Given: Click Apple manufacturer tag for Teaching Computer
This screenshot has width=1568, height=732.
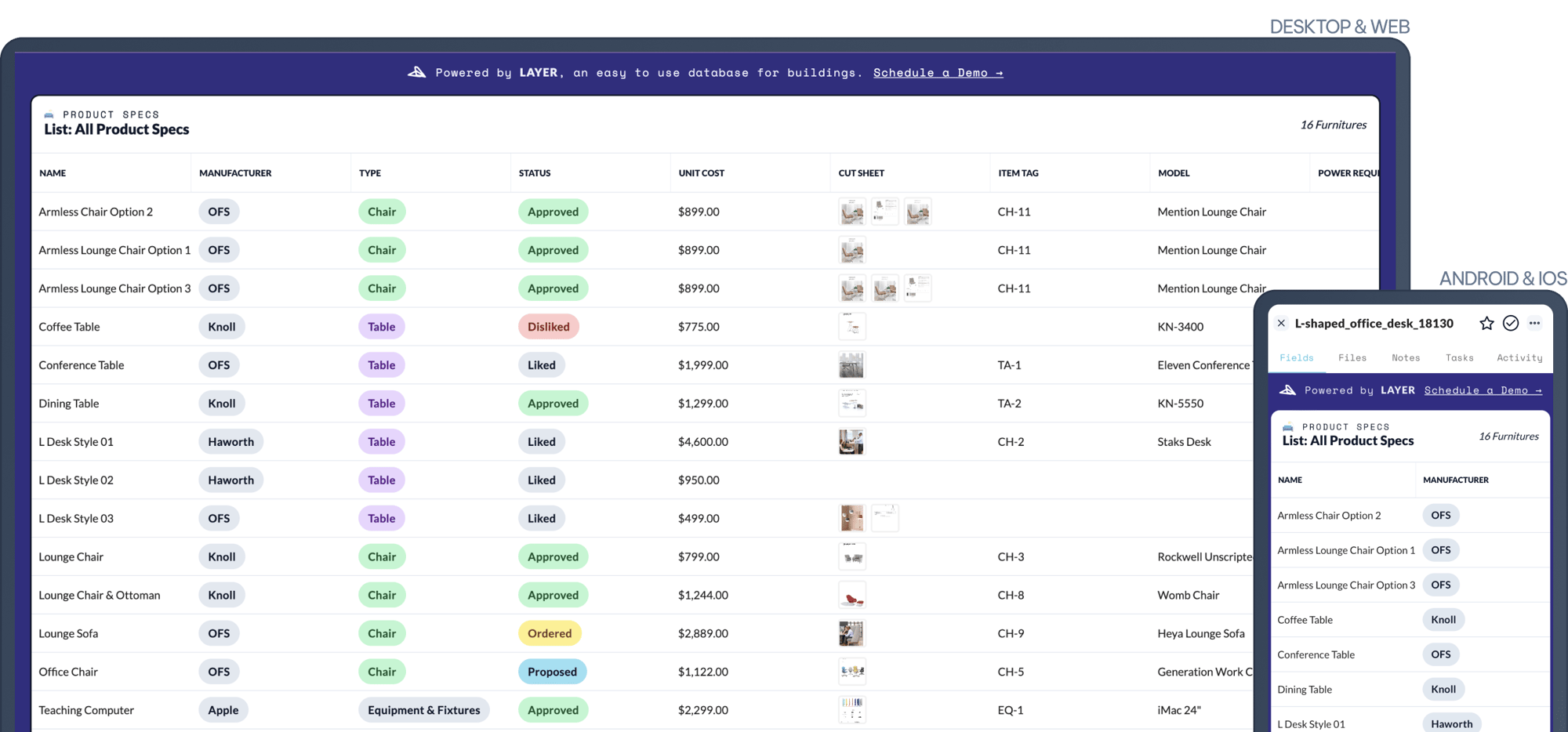Looking at the screenshot, I should point(223,710).
